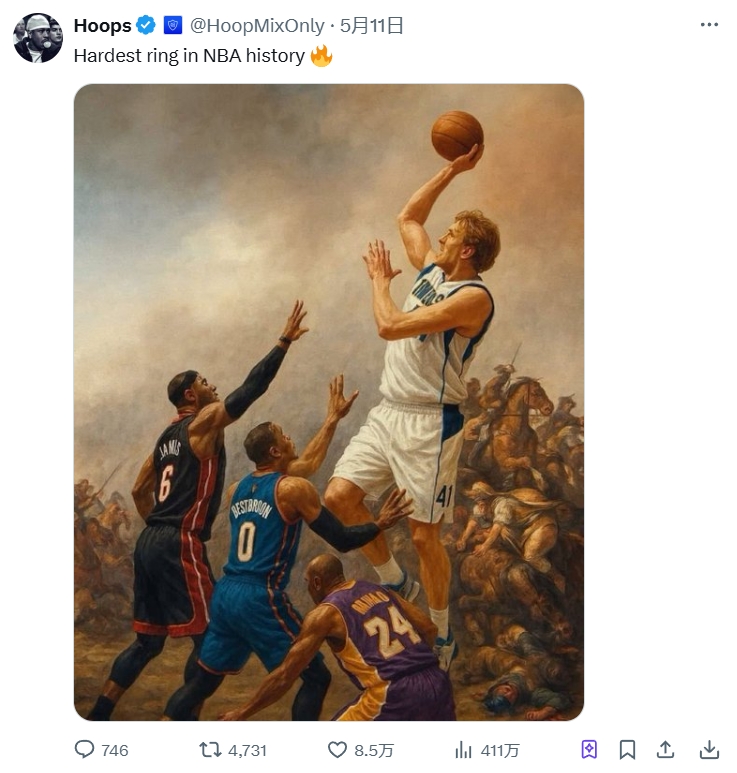Click the 5月11日 post date

pos(372,26)
